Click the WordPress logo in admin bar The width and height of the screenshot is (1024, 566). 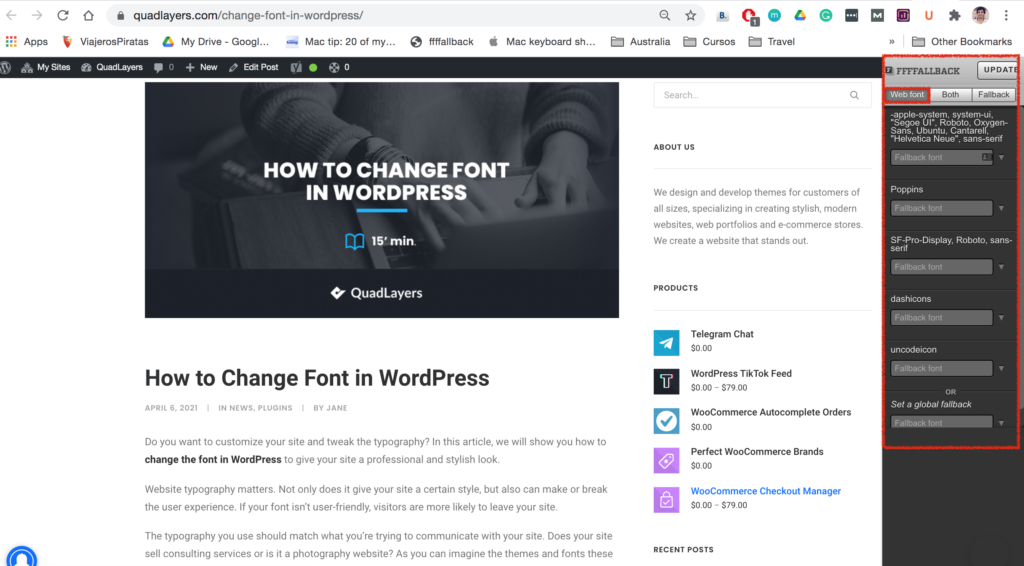click(6, 67)
